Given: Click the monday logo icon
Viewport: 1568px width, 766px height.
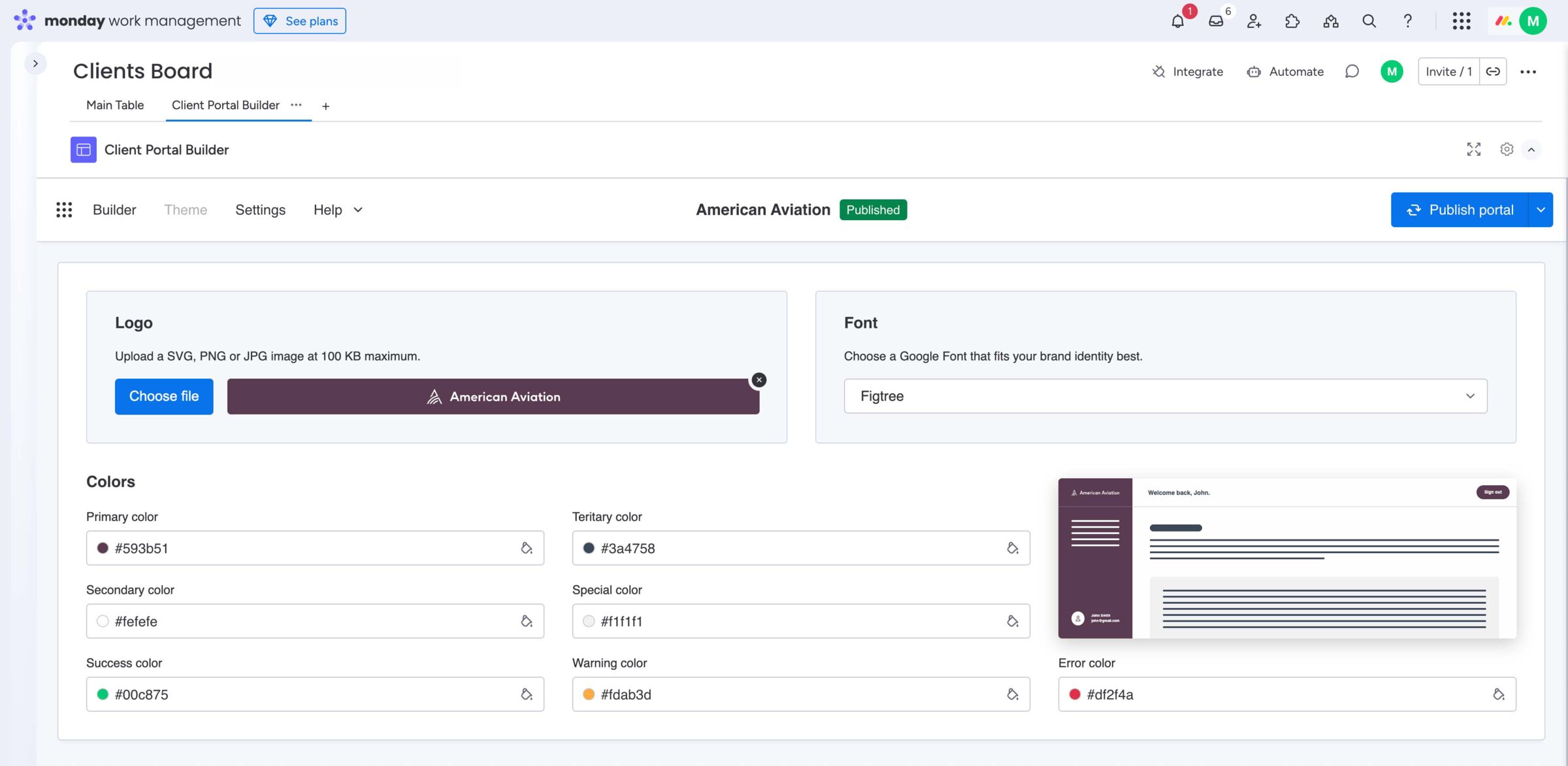Looking at the screenshot, I should click(25, 20).
